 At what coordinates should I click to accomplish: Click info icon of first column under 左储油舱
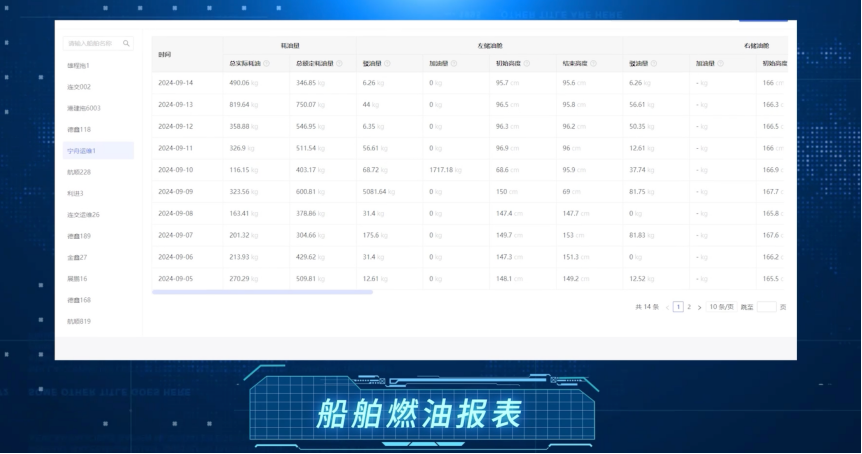click(388, 64)
